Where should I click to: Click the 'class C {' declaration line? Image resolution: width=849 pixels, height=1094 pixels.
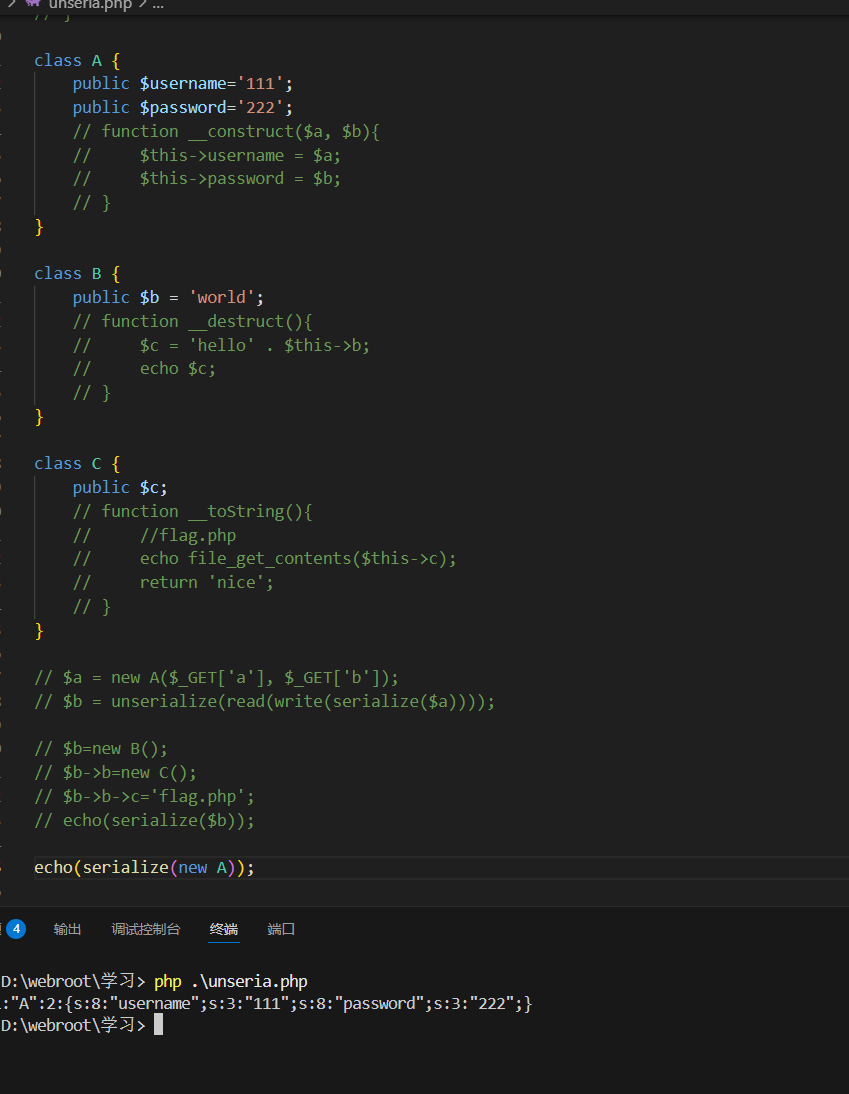(x=77, y=463)
